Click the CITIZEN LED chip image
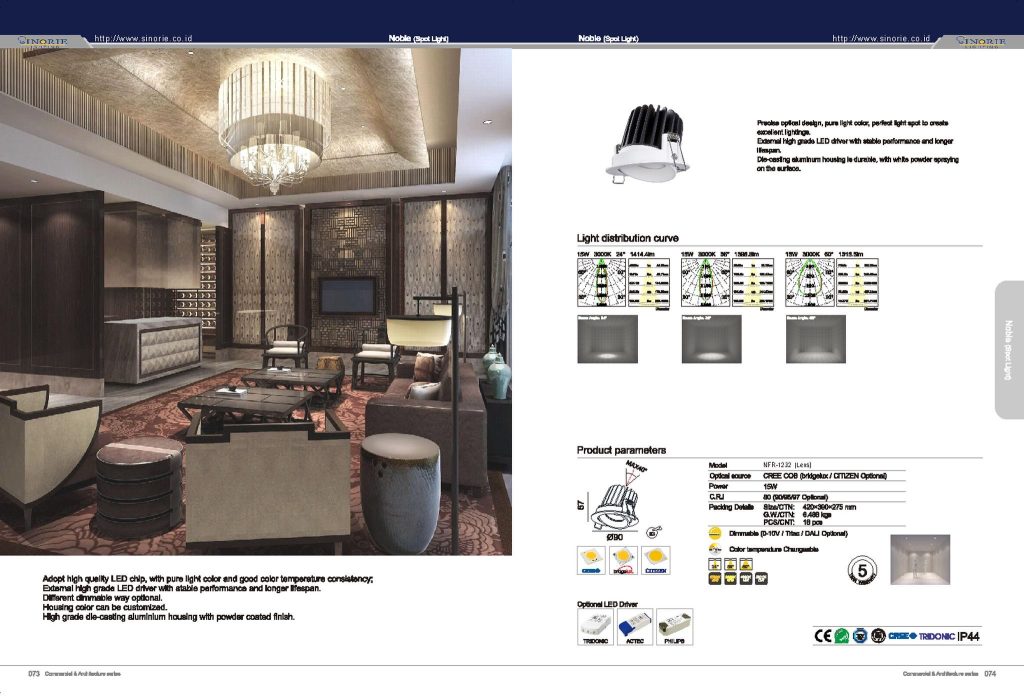 [656, 560]
